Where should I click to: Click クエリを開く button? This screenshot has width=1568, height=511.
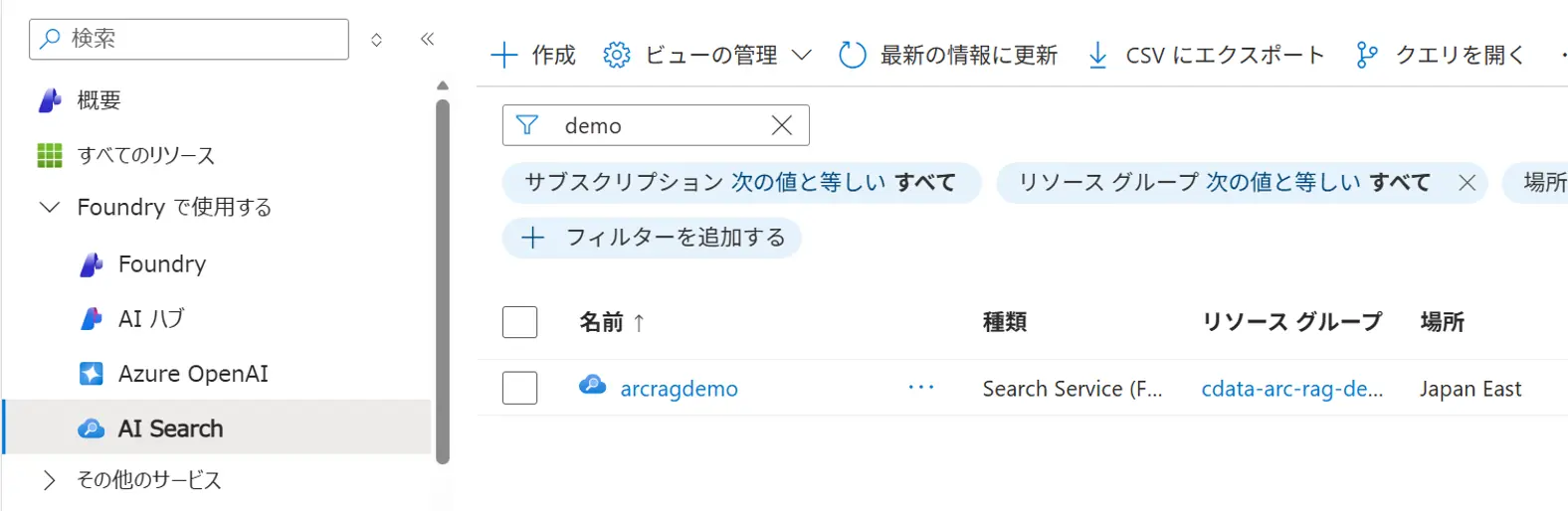point(1440,55)
